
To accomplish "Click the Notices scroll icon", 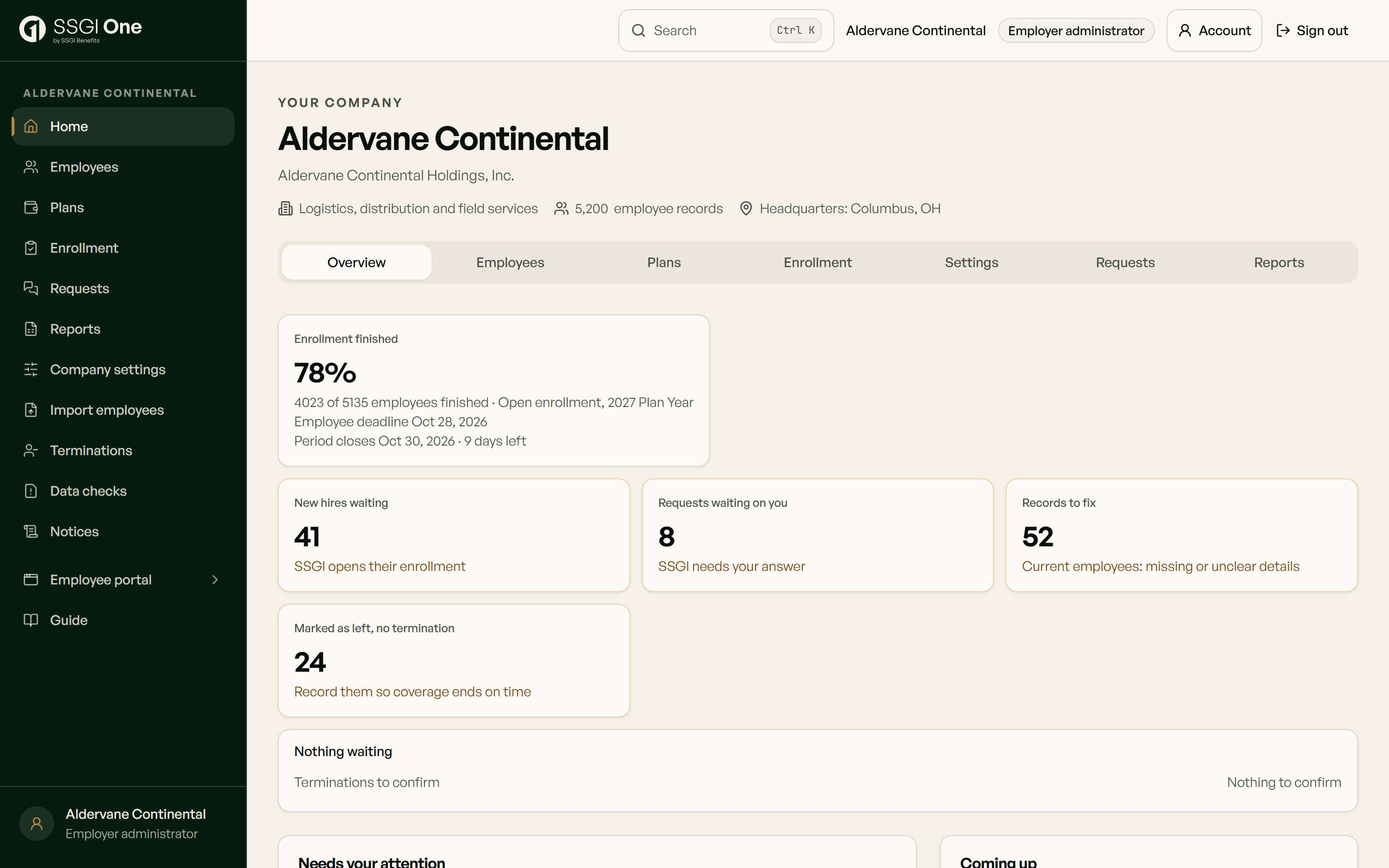I will click(31, 531).
